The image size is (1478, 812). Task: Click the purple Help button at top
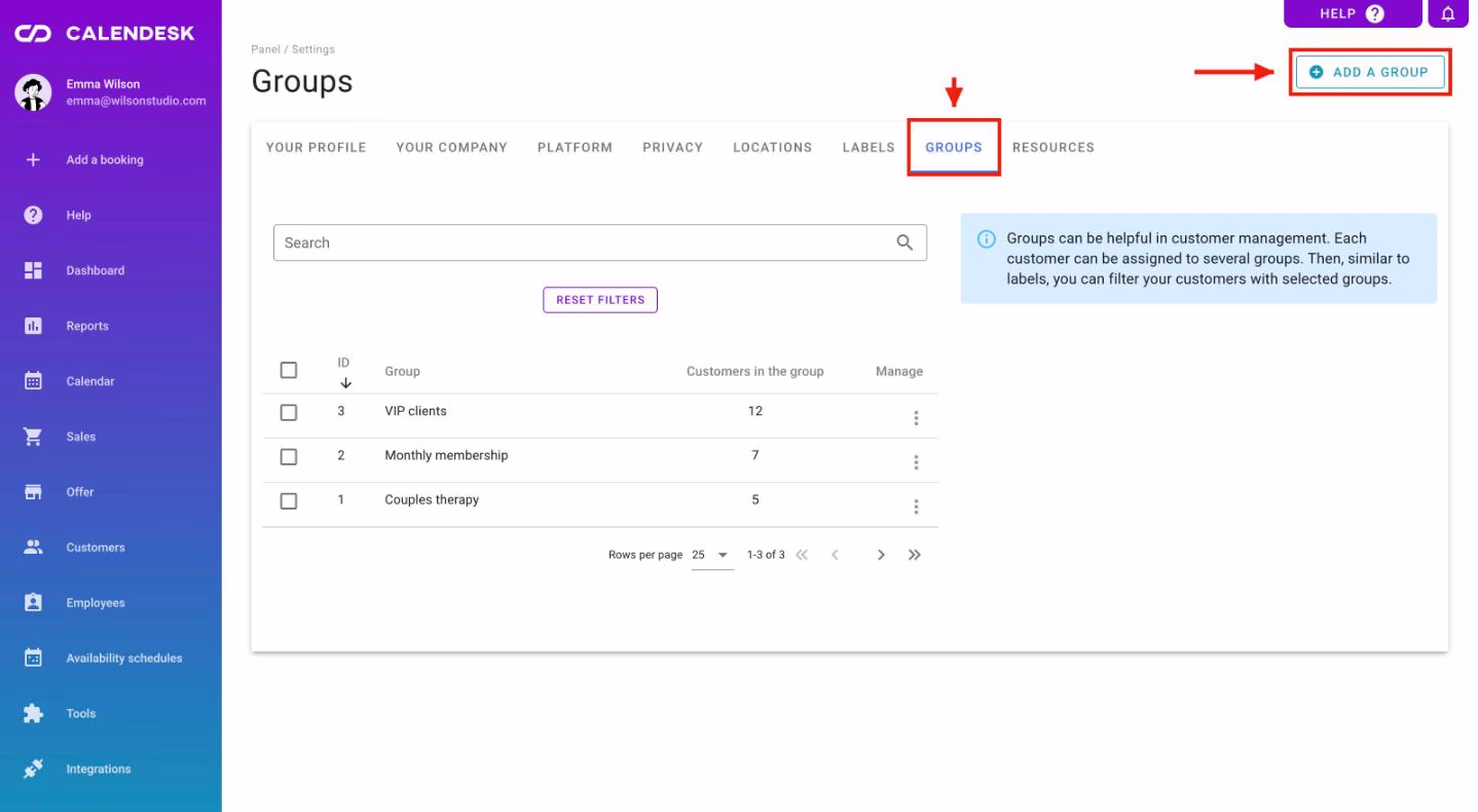pos(1353,13)
